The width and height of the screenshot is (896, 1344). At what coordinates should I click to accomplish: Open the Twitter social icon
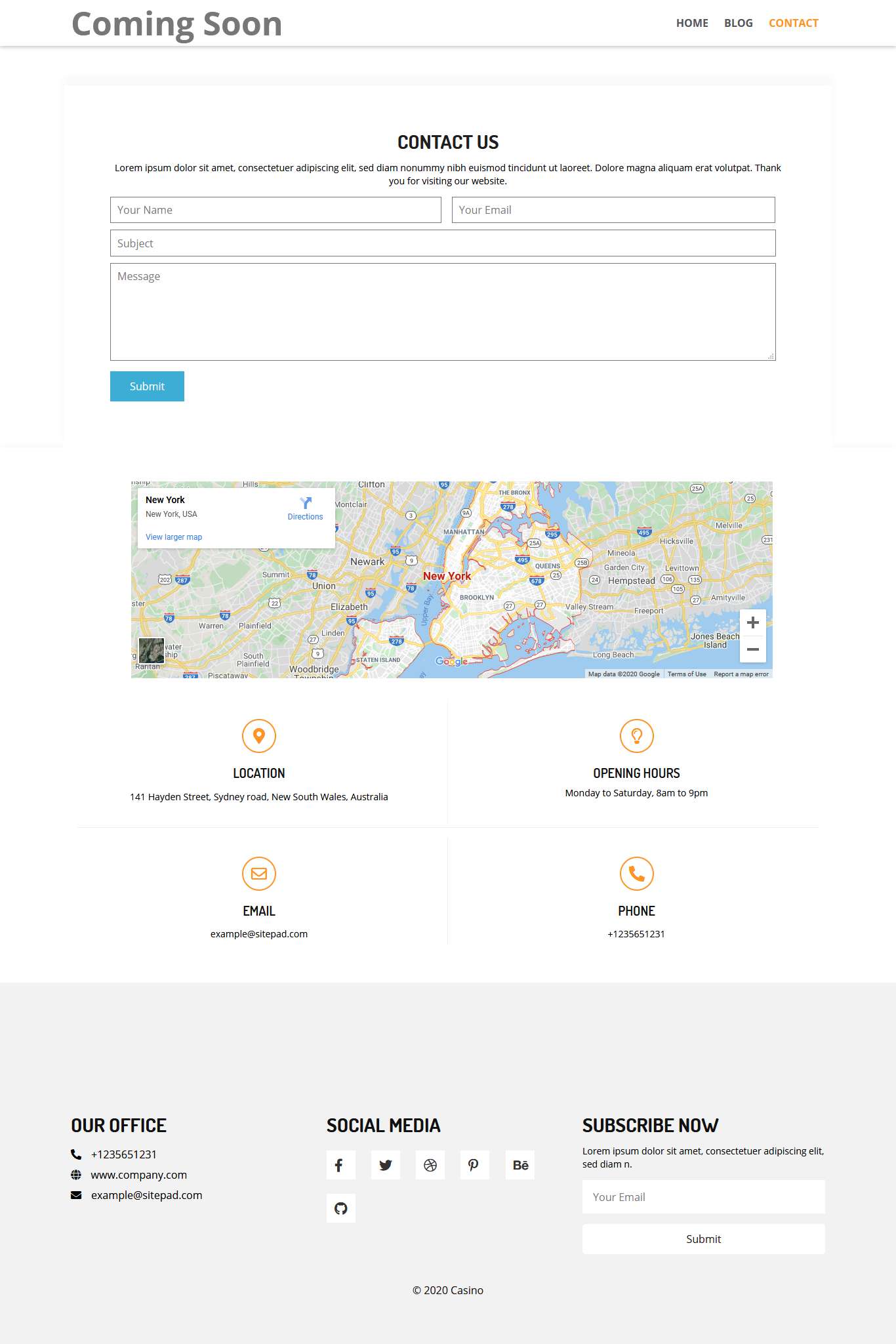click(x=386, y=1165)
